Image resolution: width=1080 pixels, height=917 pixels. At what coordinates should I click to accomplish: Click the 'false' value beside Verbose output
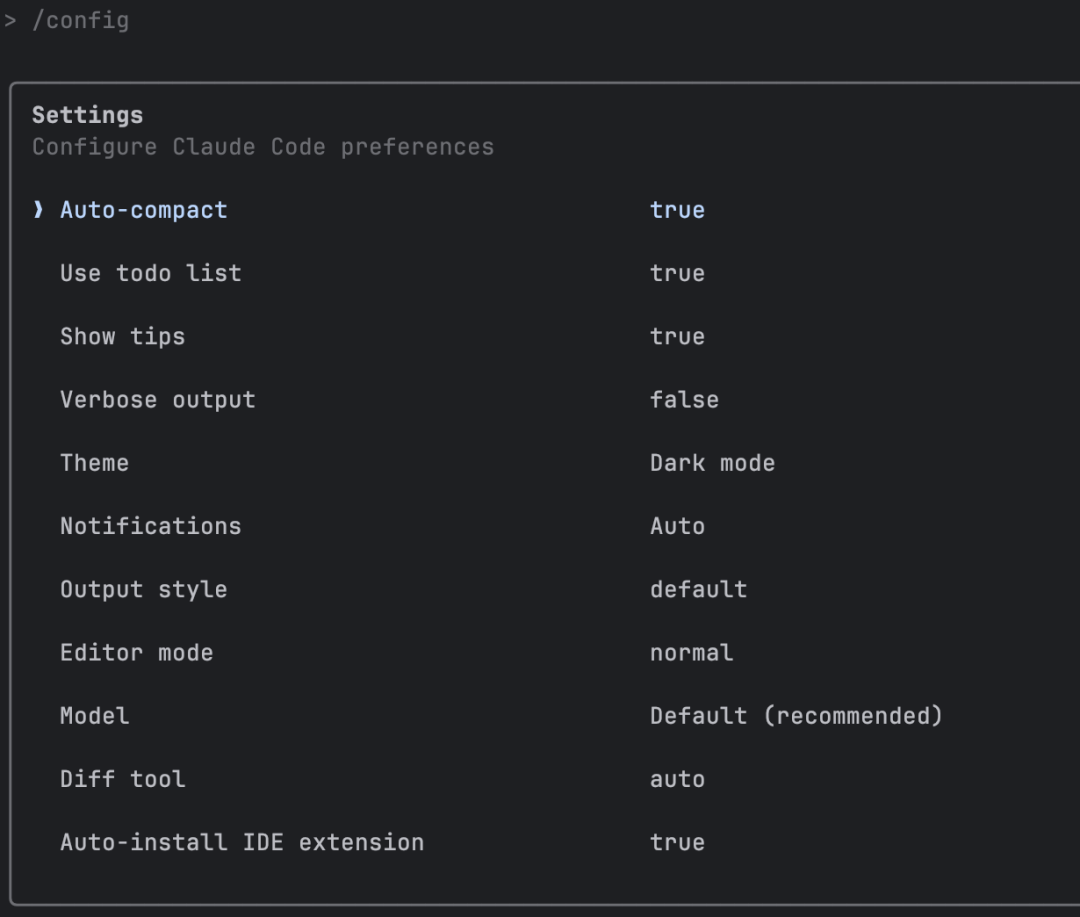coord(684,399)
